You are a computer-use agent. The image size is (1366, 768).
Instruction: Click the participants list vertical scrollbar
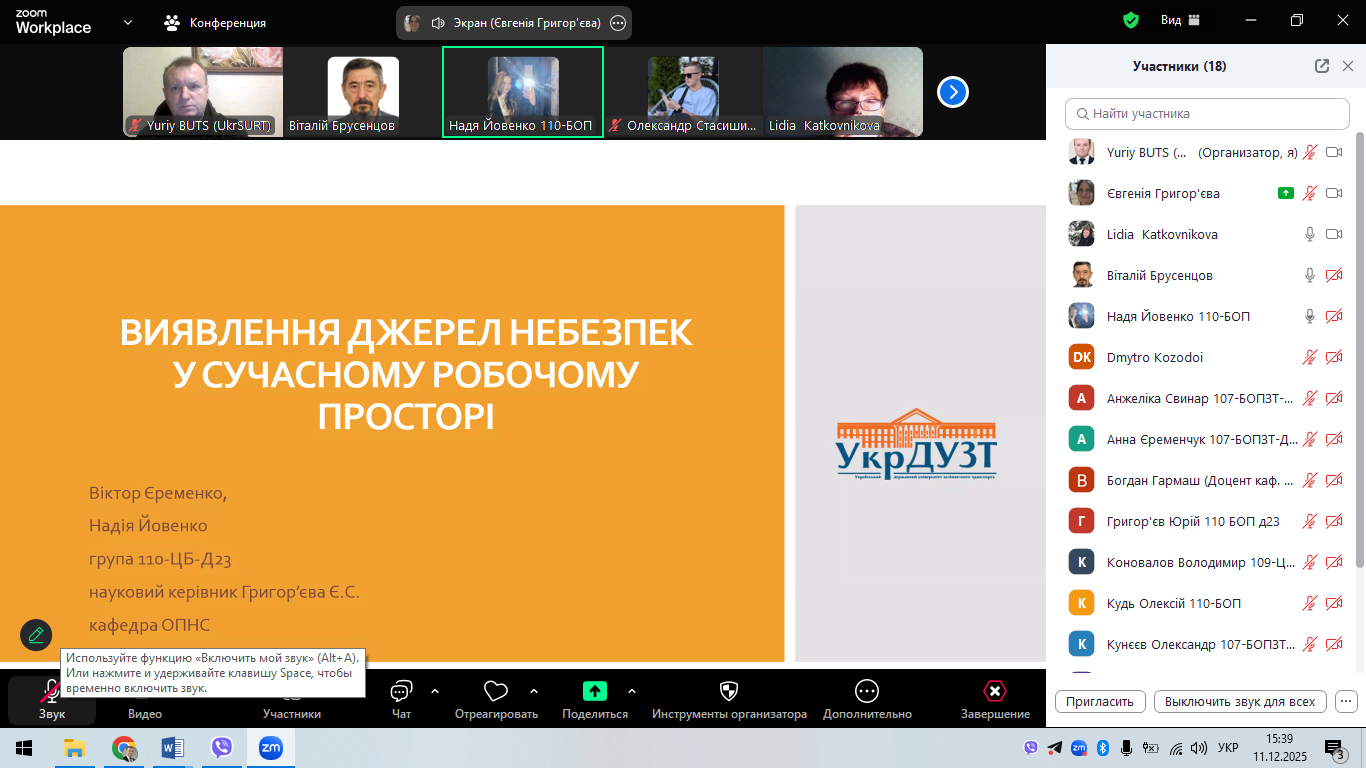point(1359,340)
